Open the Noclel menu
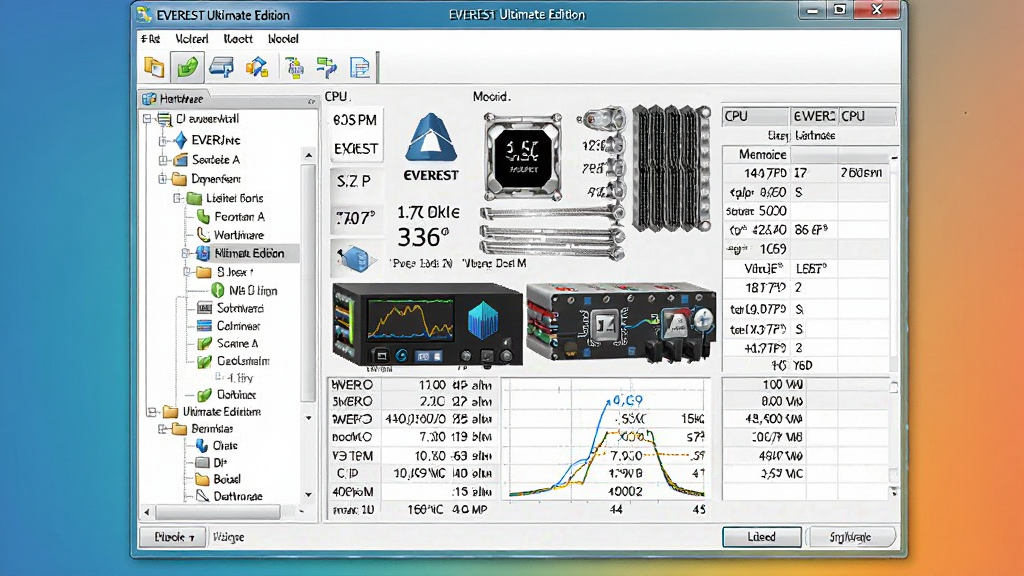Viewport: 1024px width, 576px height. (283, 39)
